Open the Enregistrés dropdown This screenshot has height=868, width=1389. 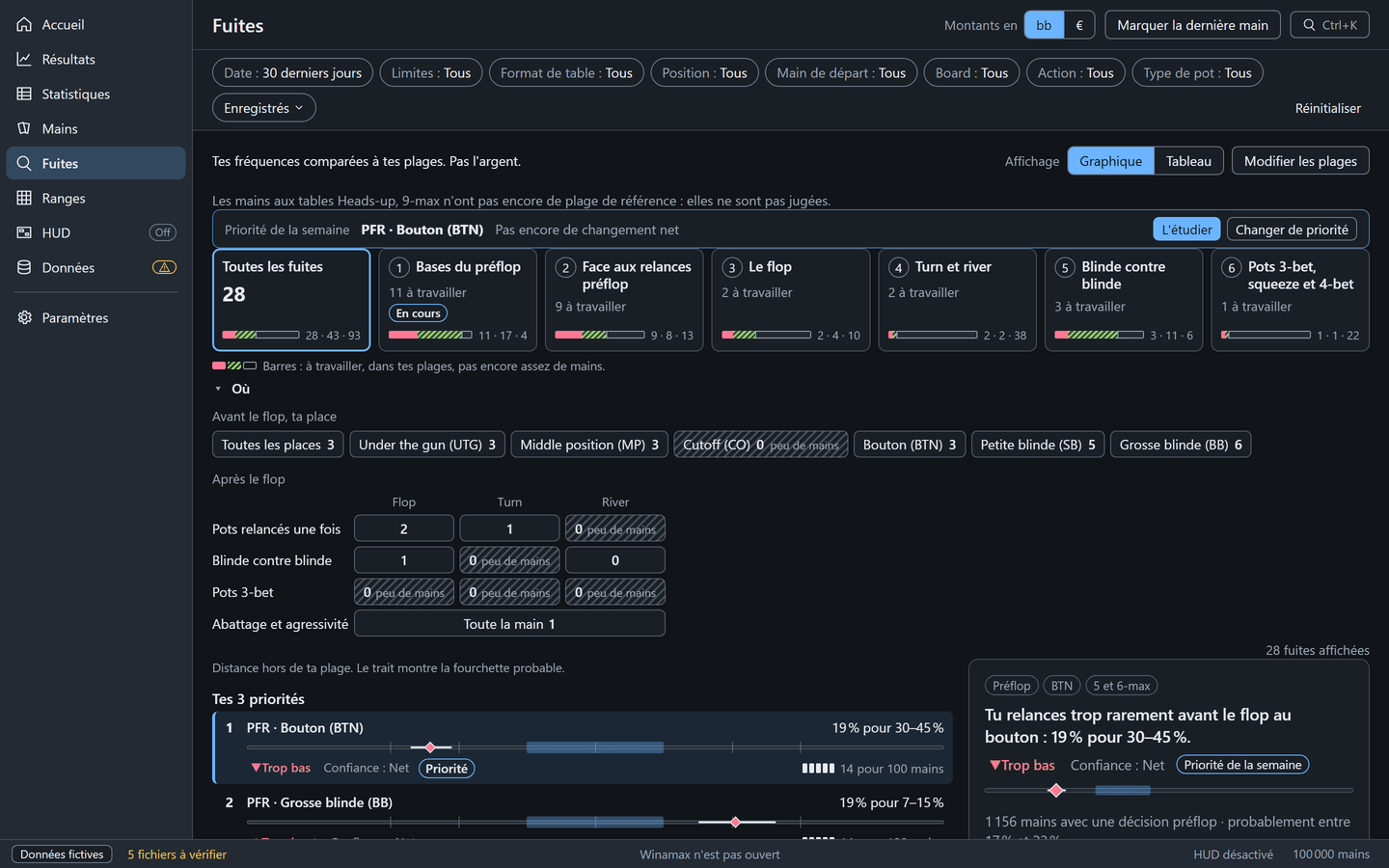coord(263,108)
